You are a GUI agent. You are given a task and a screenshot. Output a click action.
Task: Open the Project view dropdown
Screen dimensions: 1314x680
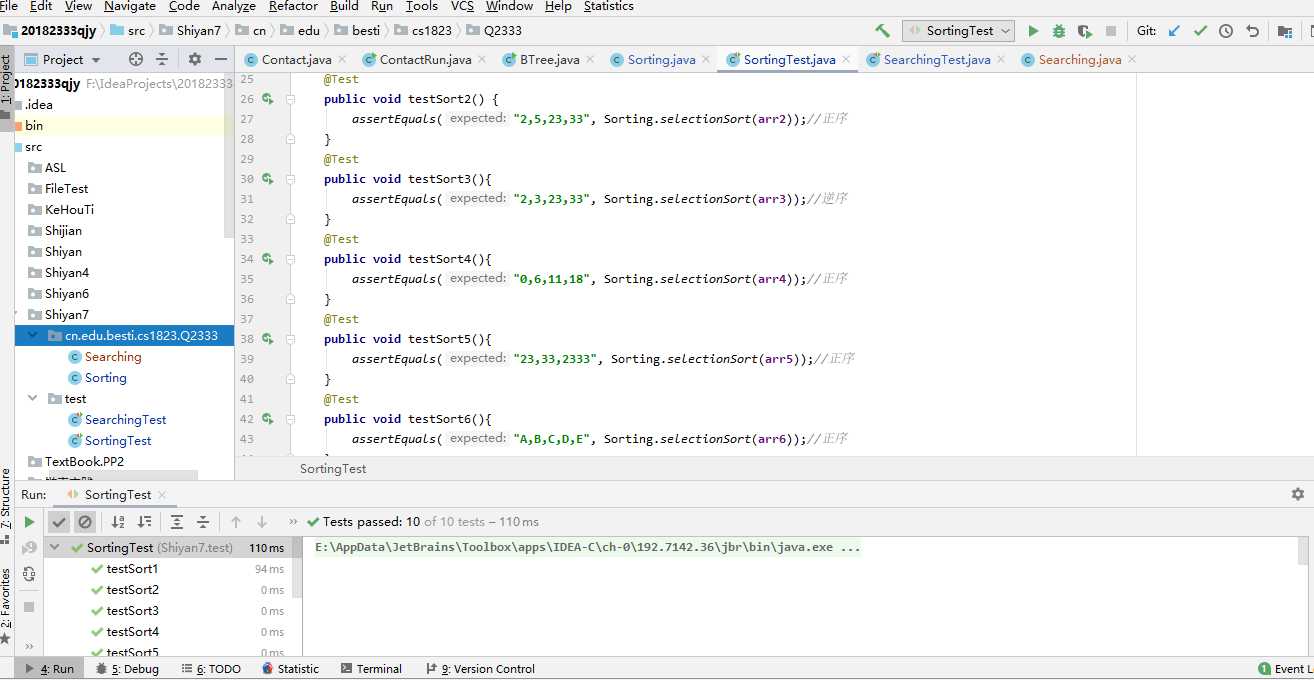63,59
